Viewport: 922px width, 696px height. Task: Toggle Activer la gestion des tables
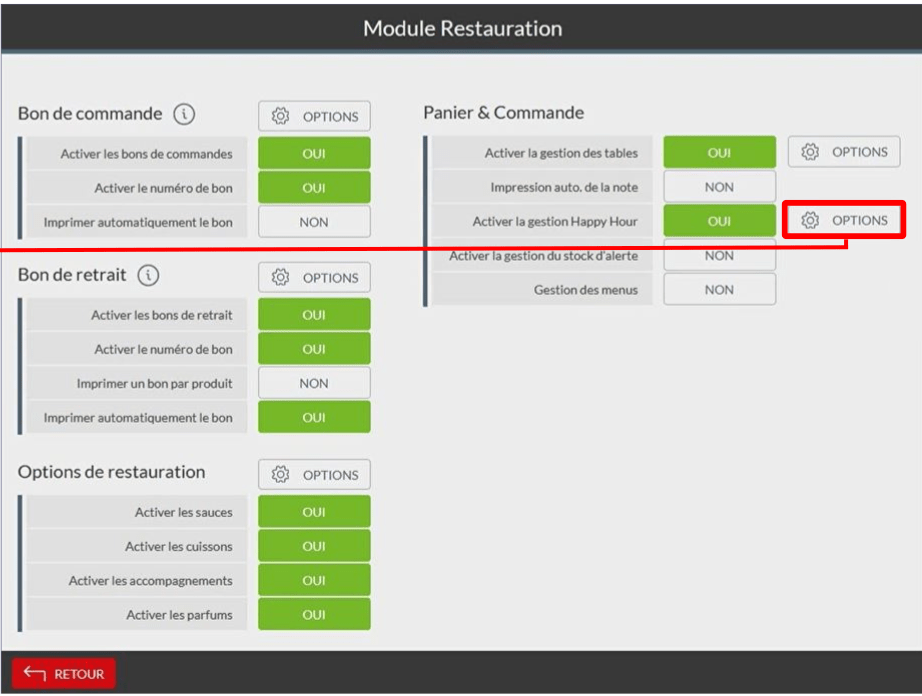[719, 152]
